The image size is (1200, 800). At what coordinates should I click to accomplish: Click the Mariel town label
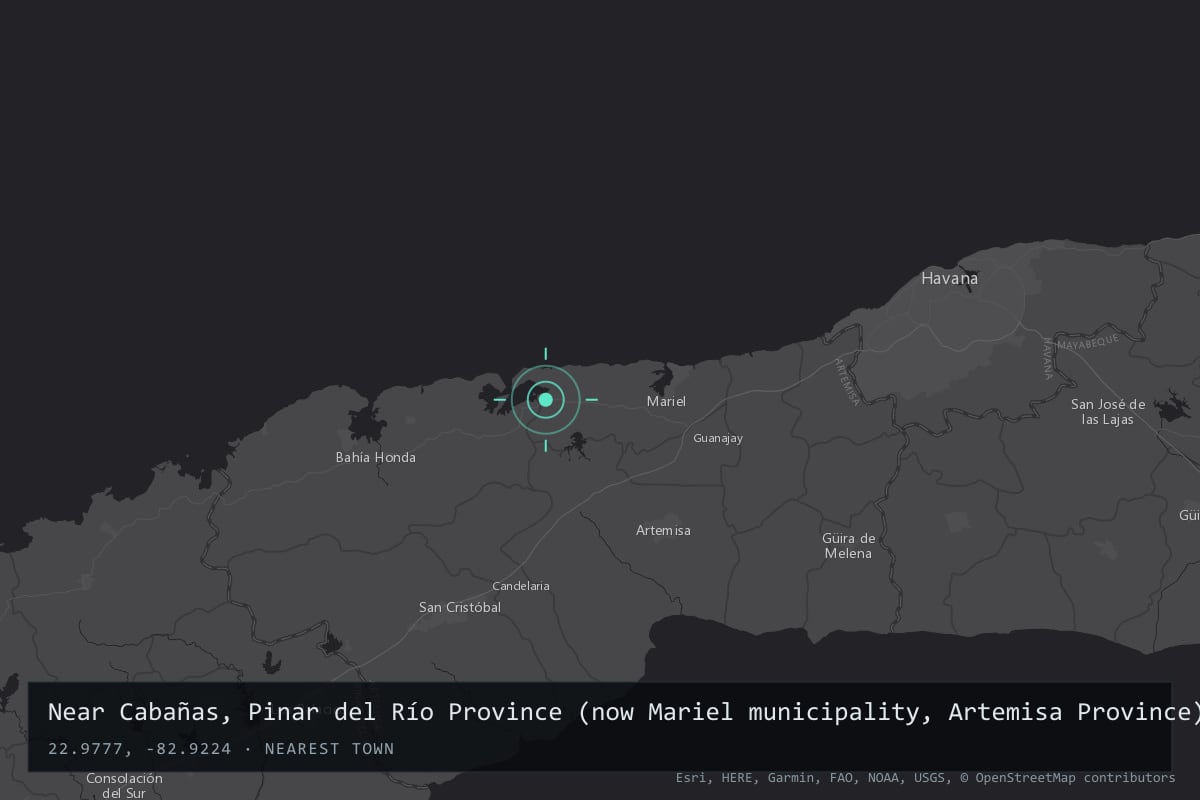pyautogui.click(x=666, y=401)
